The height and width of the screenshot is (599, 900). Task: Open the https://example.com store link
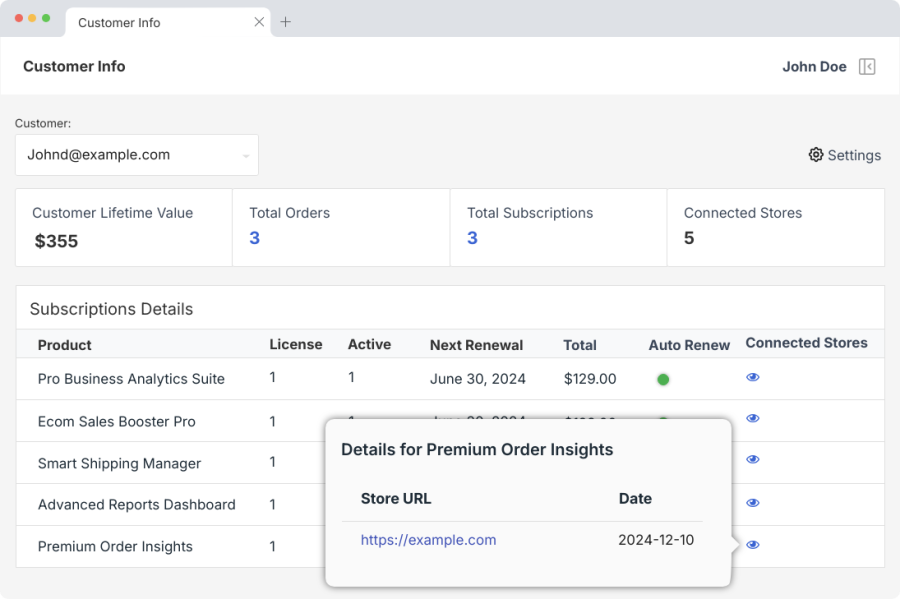tap(428, 540)
